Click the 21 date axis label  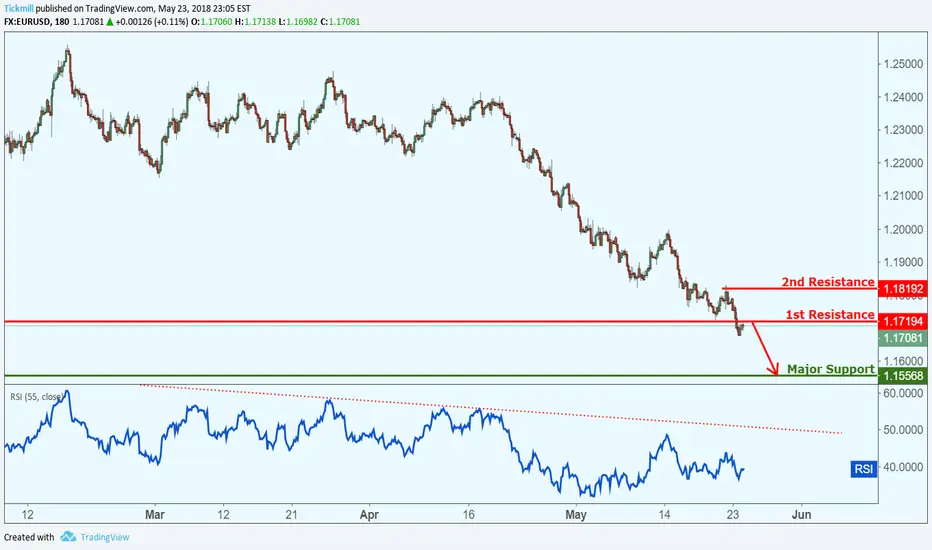291,514
